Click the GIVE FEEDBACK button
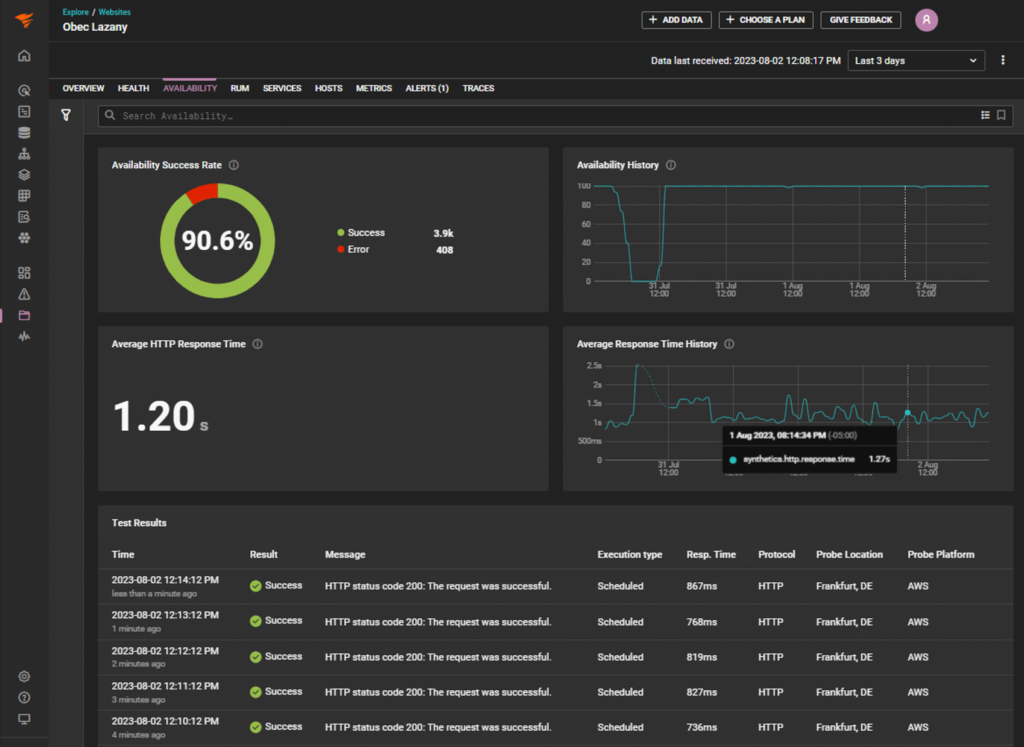The width and height of the screenshot is (1024, 747). (x=861, y=20)
